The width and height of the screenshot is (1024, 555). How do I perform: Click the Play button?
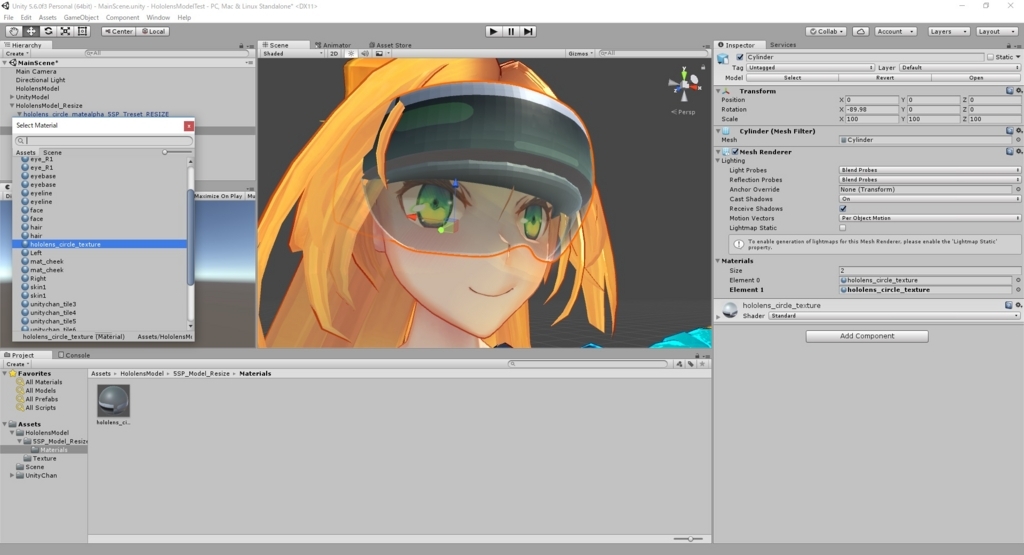[x=494, y=31]
